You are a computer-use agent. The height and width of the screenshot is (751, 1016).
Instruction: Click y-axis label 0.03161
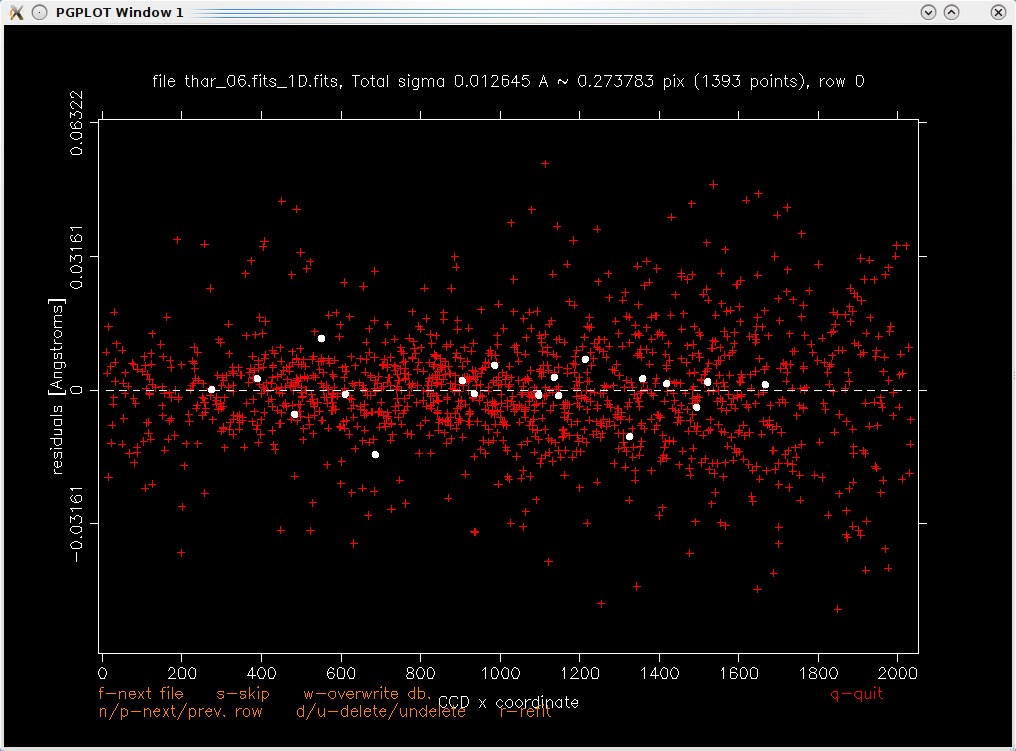pyautogui.click(x=76, y=257)
